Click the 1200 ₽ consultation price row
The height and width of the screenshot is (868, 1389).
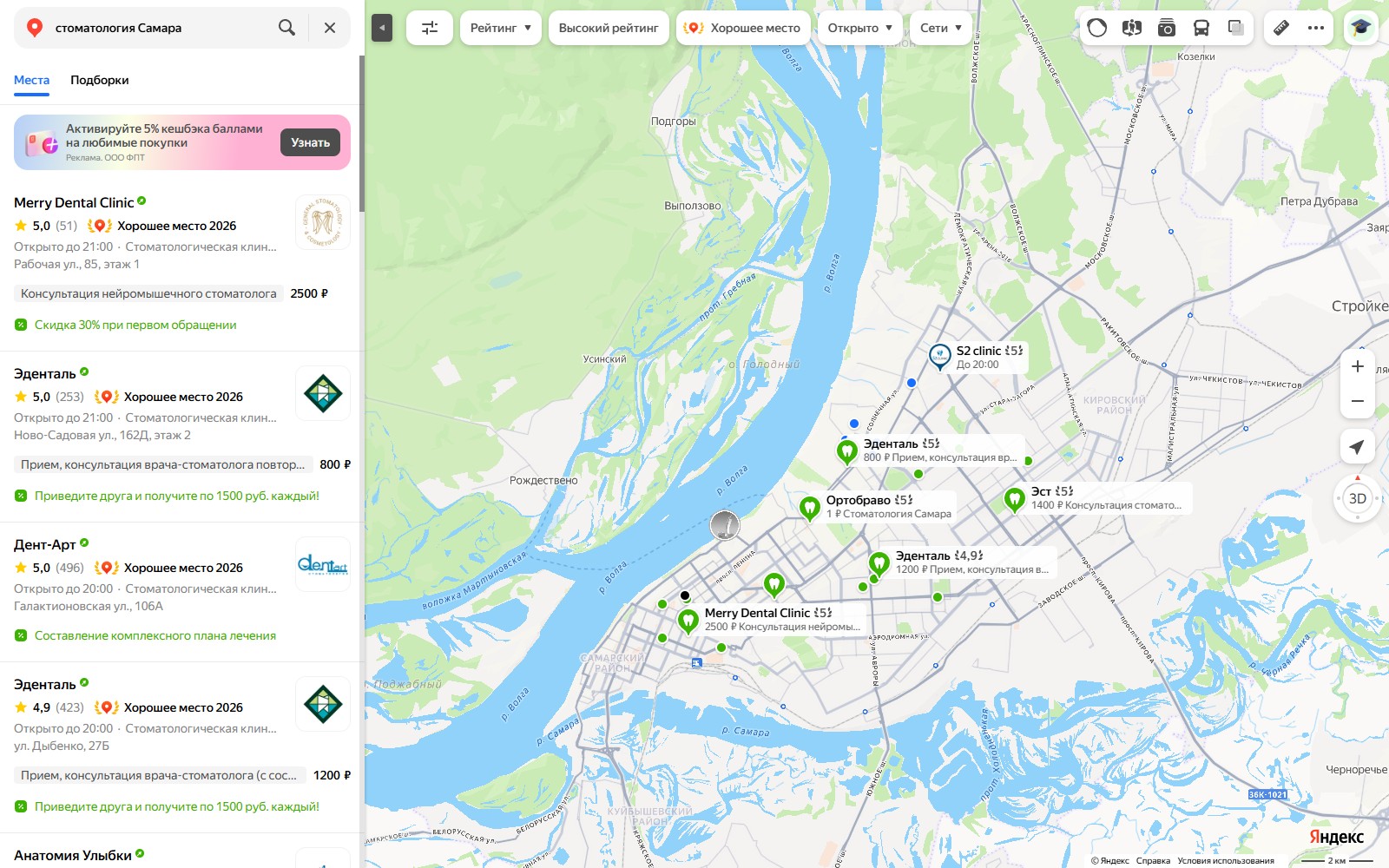coord(182,775)
